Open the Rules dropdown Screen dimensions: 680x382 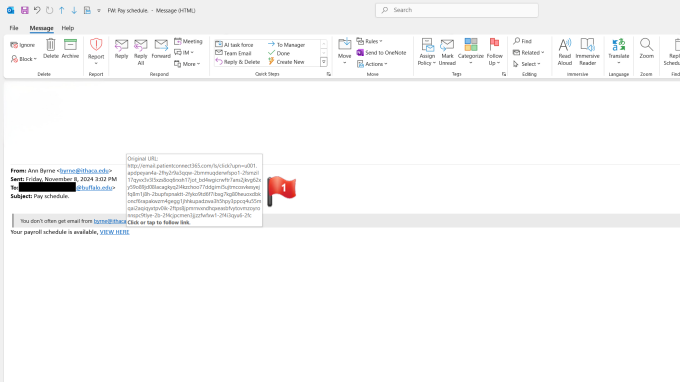pos(369,41)
